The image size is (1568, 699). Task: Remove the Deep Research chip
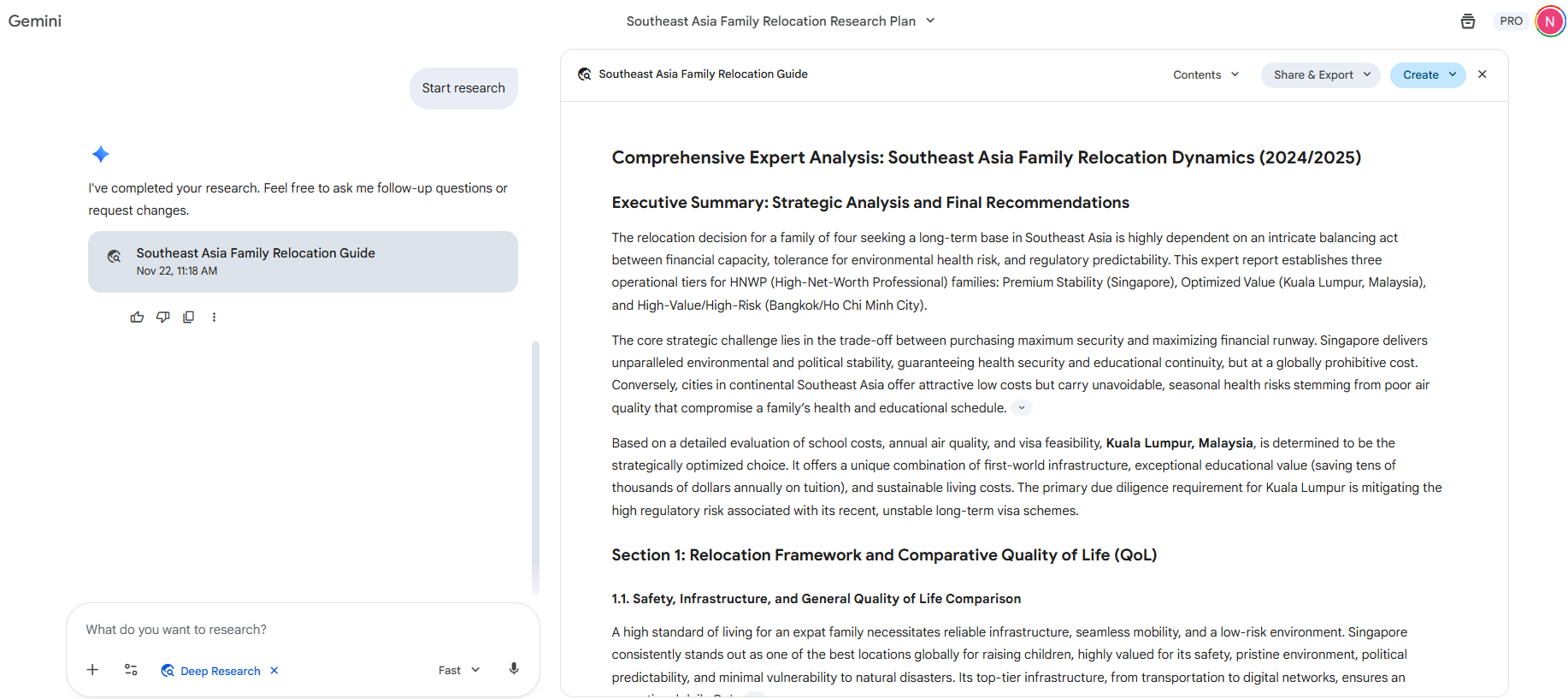point(274,671)
